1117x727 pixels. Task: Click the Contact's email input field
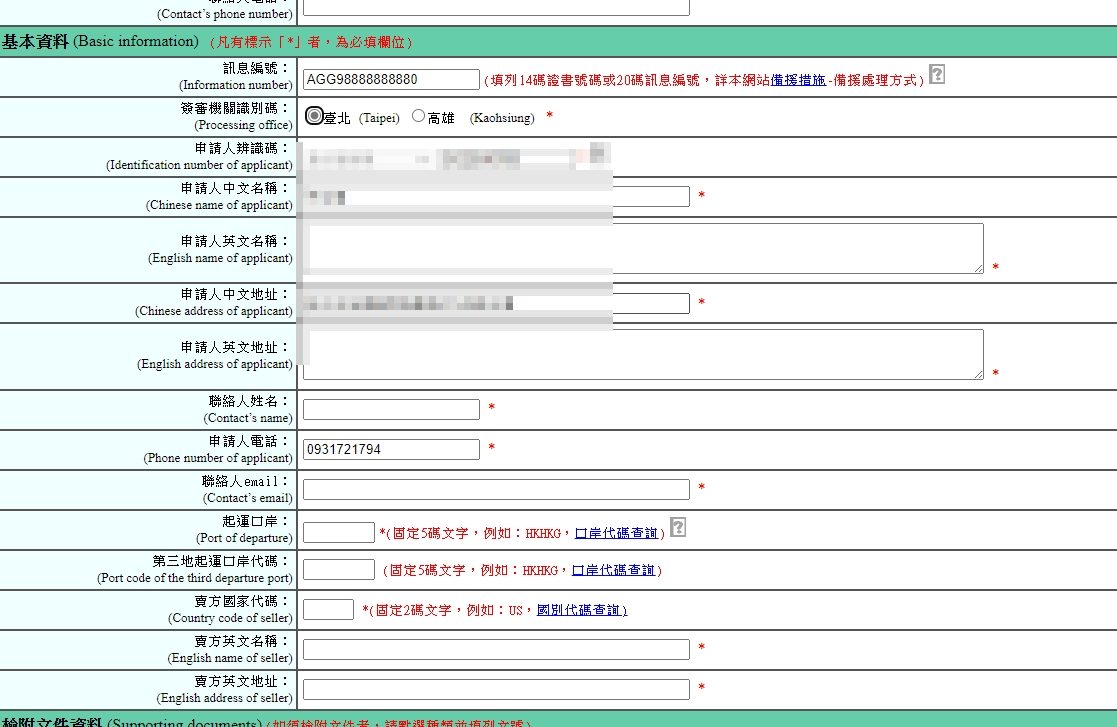click(497, 489)
